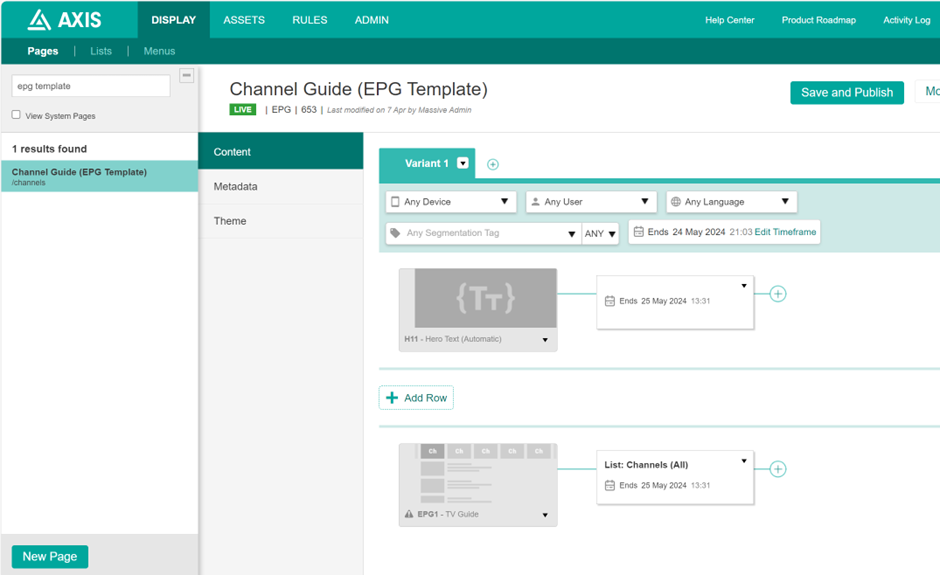Click calendar icon in Channels (All) card
Screen dimensions: 940x575
[x=610, y=485]
